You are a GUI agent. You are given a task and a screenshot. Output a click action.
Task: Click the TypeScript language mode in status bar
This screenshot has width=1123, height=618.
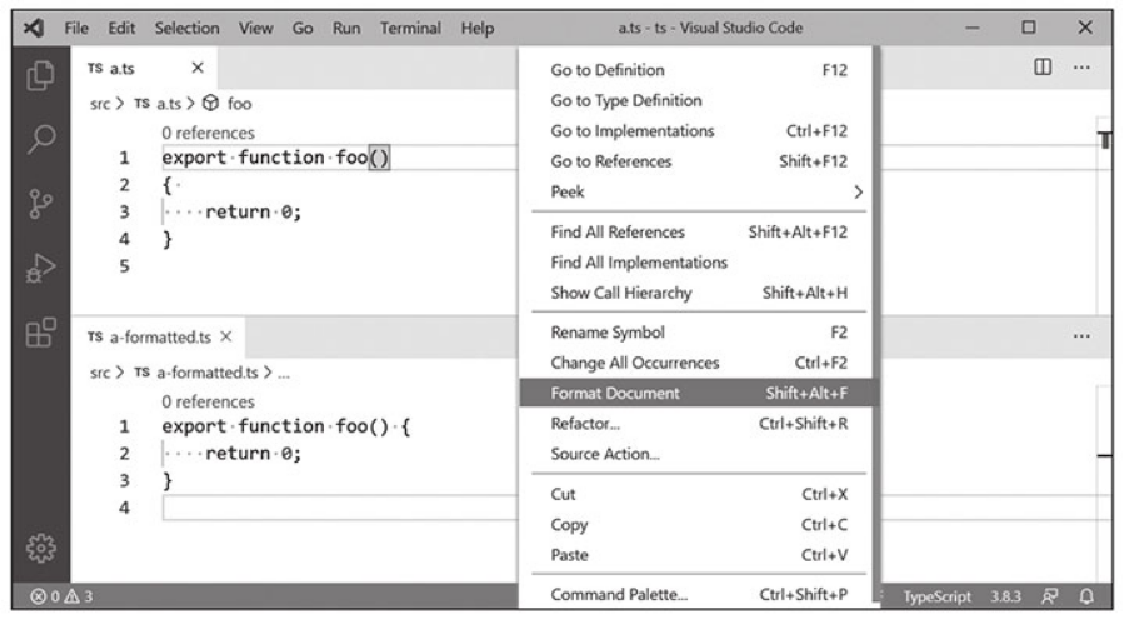(937, 596)
